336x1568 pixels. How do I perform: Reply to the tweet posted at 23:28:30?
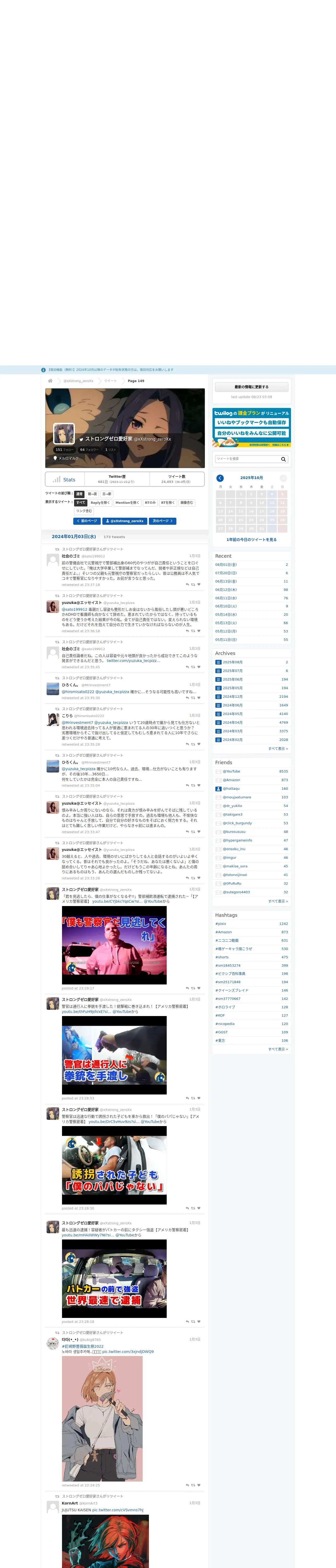click(187, 1208)
